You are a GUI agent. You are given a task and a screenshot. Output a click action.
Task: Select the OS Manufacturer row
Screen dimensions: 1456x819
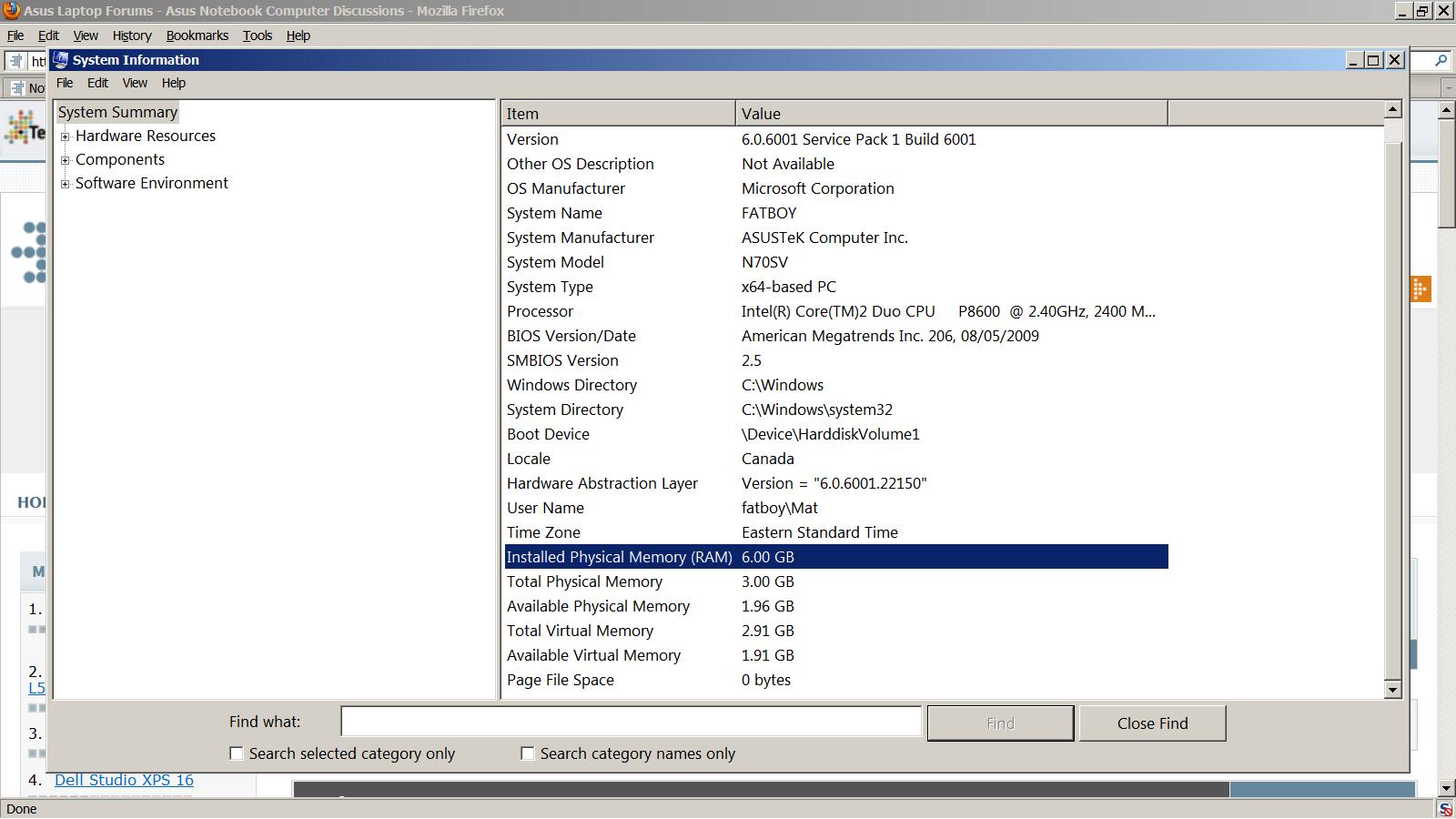pos(836,188)
